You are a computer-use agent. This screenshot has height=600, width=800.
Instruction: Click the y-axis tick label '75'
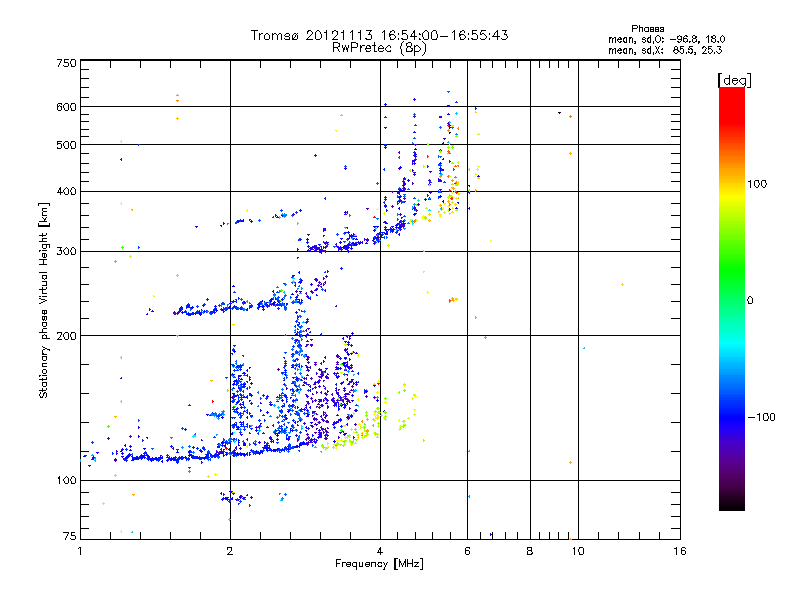tap(70, 536)
